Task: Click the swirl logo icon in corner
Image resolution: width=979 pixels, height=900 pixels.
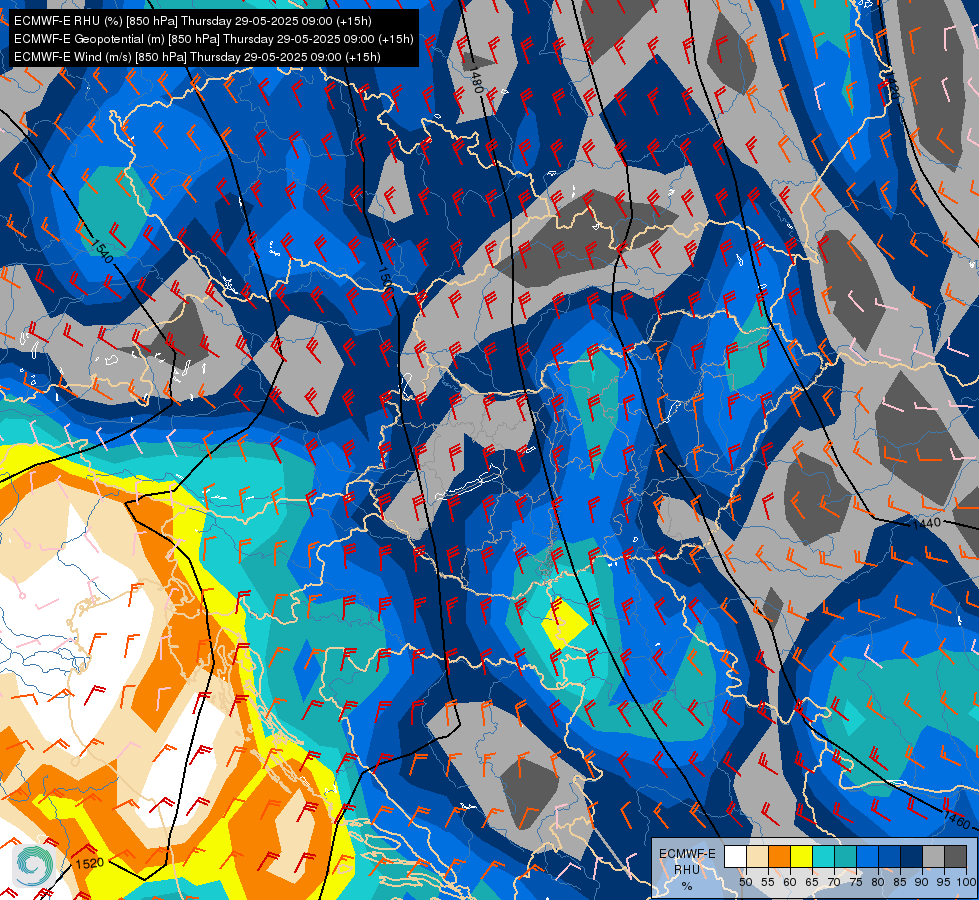Action: coord(33,866)
